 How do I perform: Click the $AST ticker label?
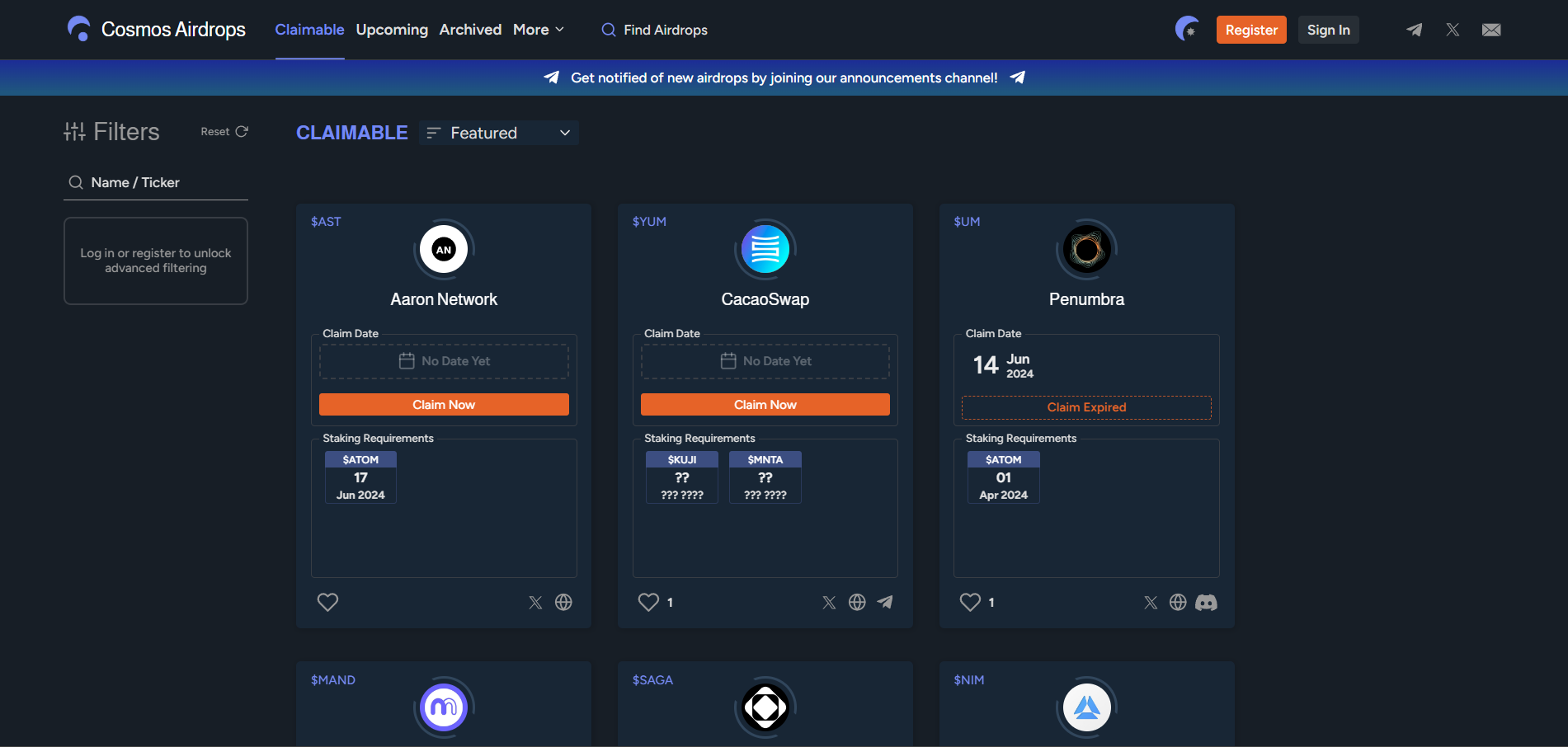pos(326,222)
